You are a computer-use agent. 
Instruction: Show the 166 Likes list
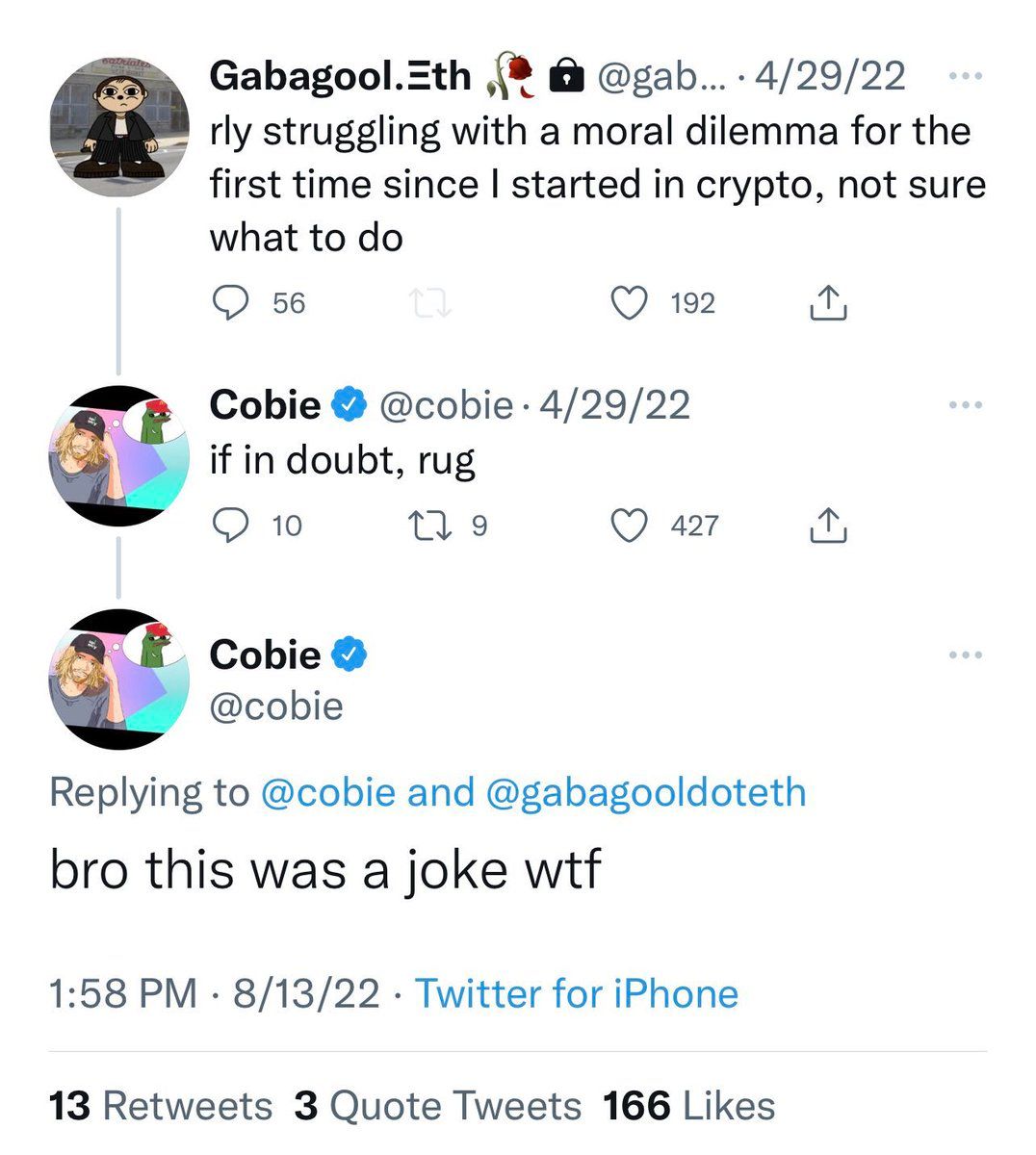tap(689, 1106)
